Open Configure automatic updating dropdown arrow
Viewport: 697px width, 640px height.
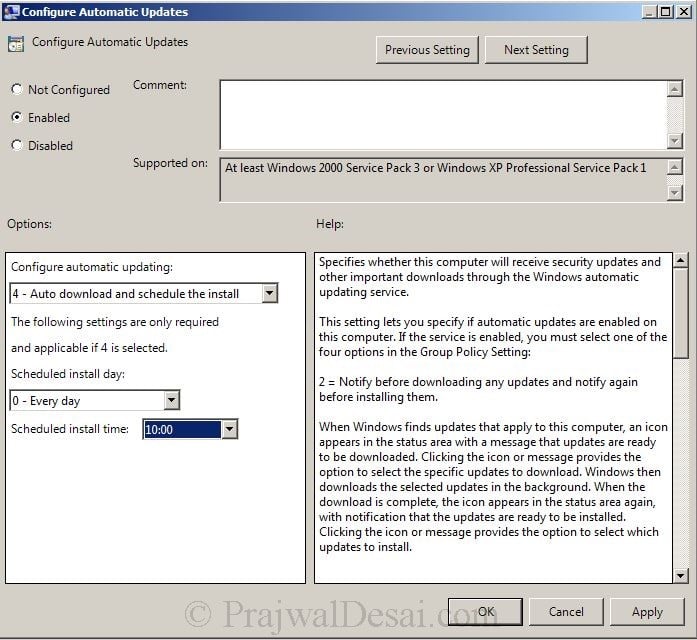tap(269, 293)
